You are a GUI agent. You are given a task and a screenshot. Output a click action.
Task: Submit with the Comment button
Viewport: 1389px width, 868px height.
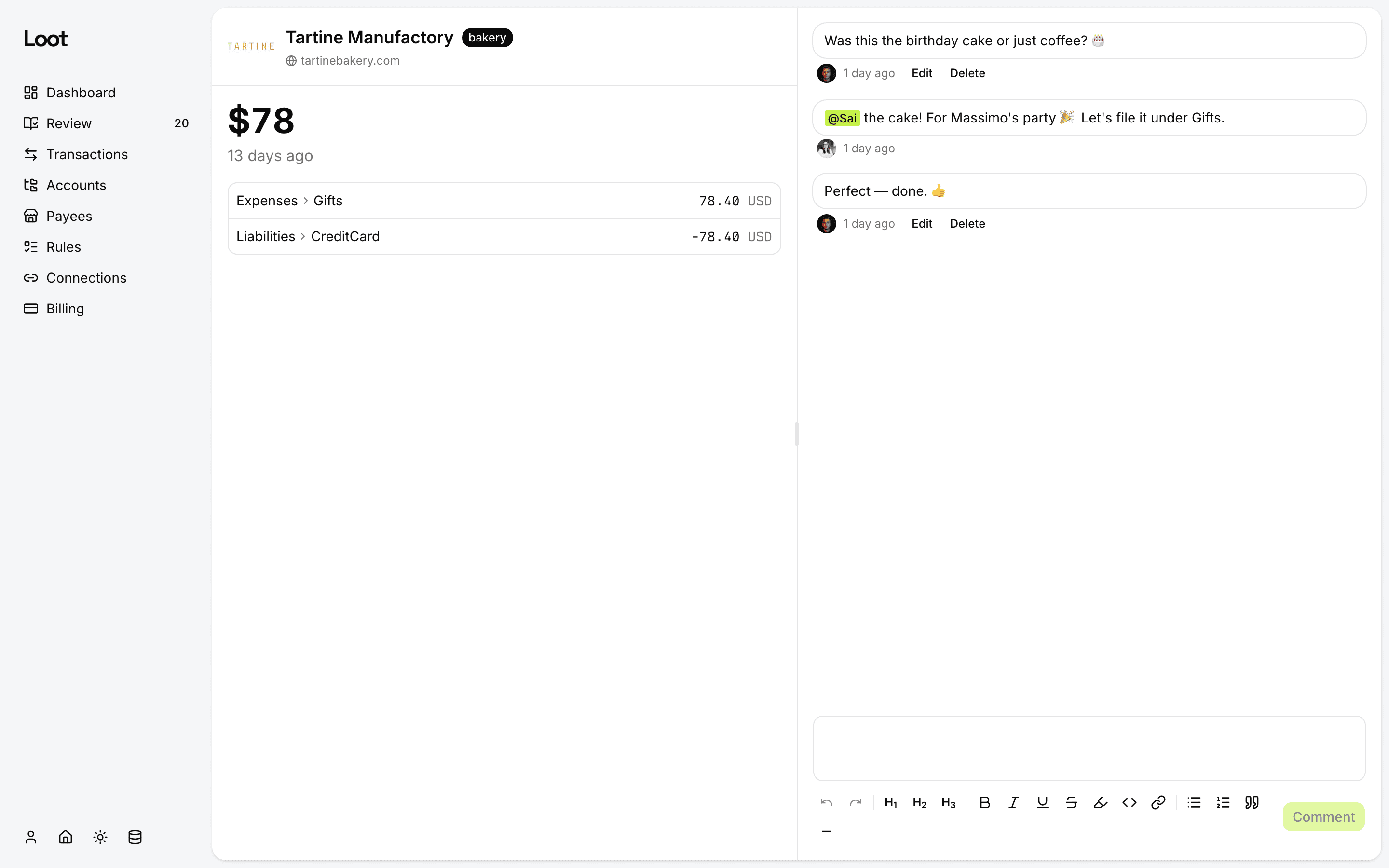1323,817
